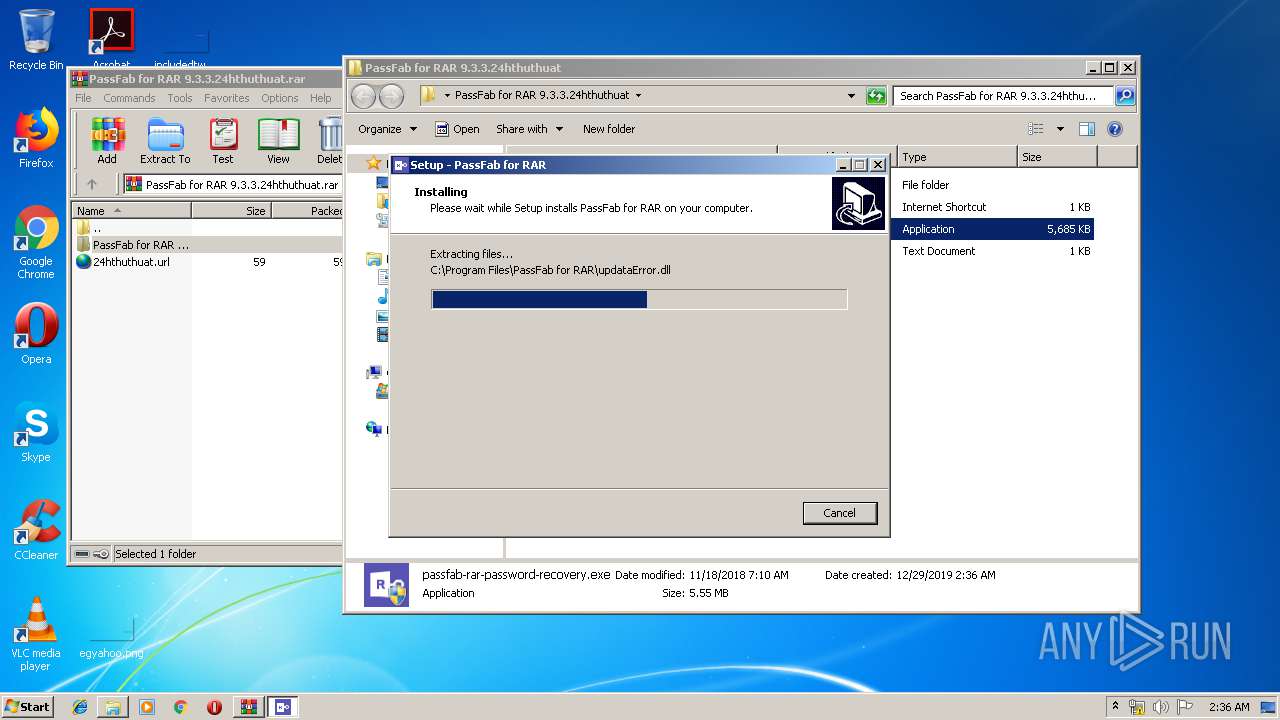Image resolution: width=1280 pixels, height=720 pixels.
Task: Show hidden tray icons arrow
Action: pyautogui.click(x=1115, y=707)
